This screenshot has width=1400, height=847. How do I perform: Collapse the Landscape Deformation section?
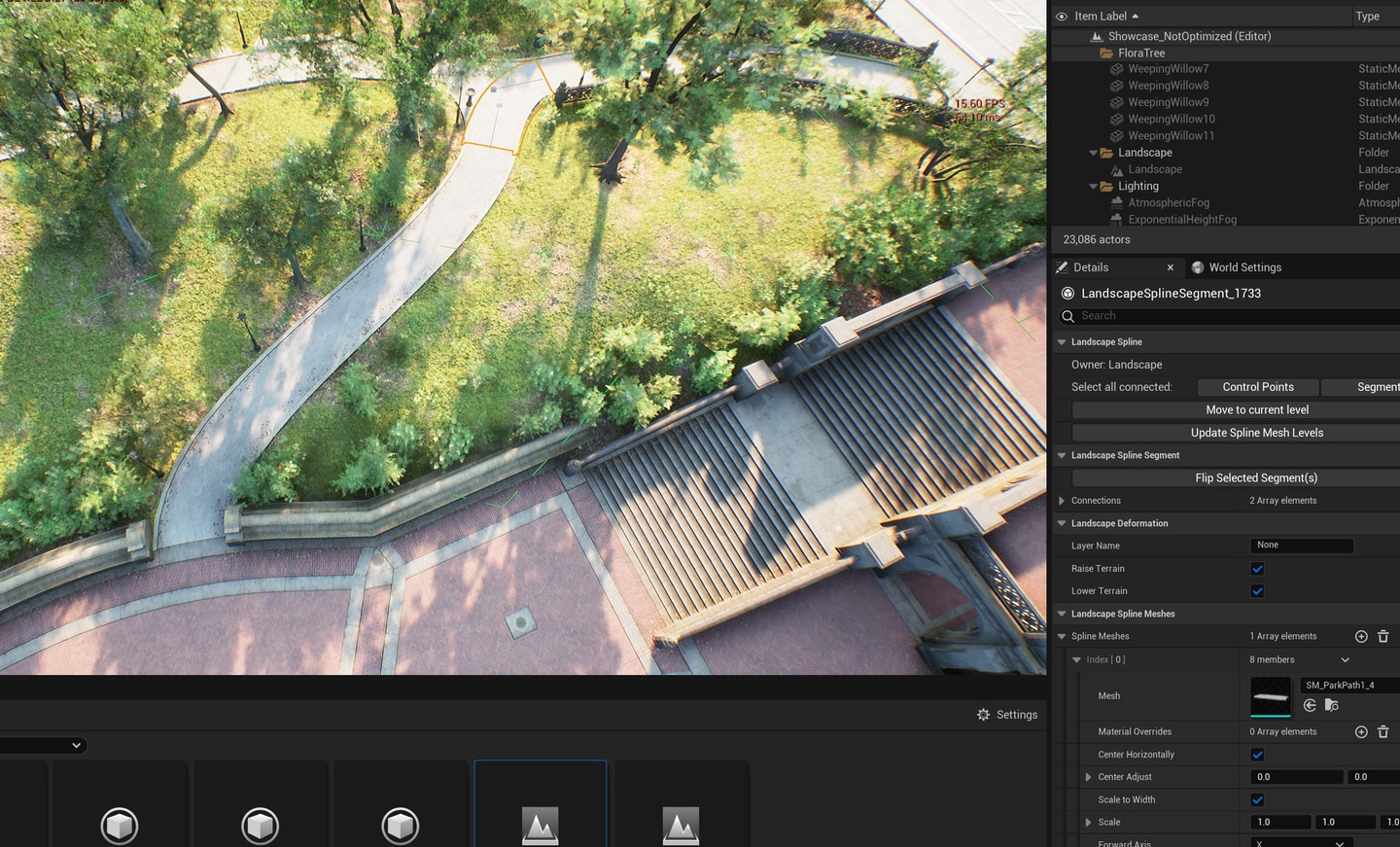(1062, 523)
